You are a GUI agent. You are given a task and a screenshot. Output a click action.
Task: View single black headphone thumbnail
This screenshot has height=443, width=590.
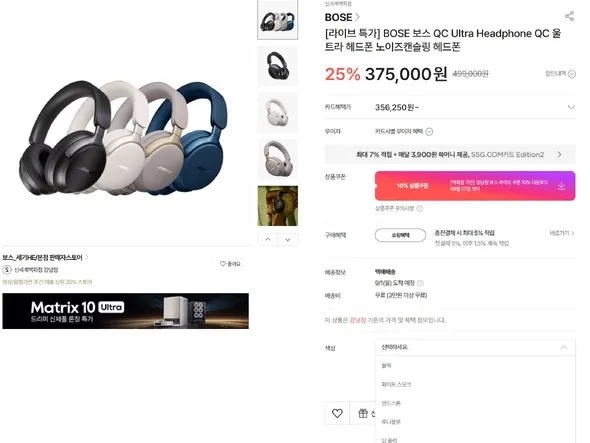point(278,66)
